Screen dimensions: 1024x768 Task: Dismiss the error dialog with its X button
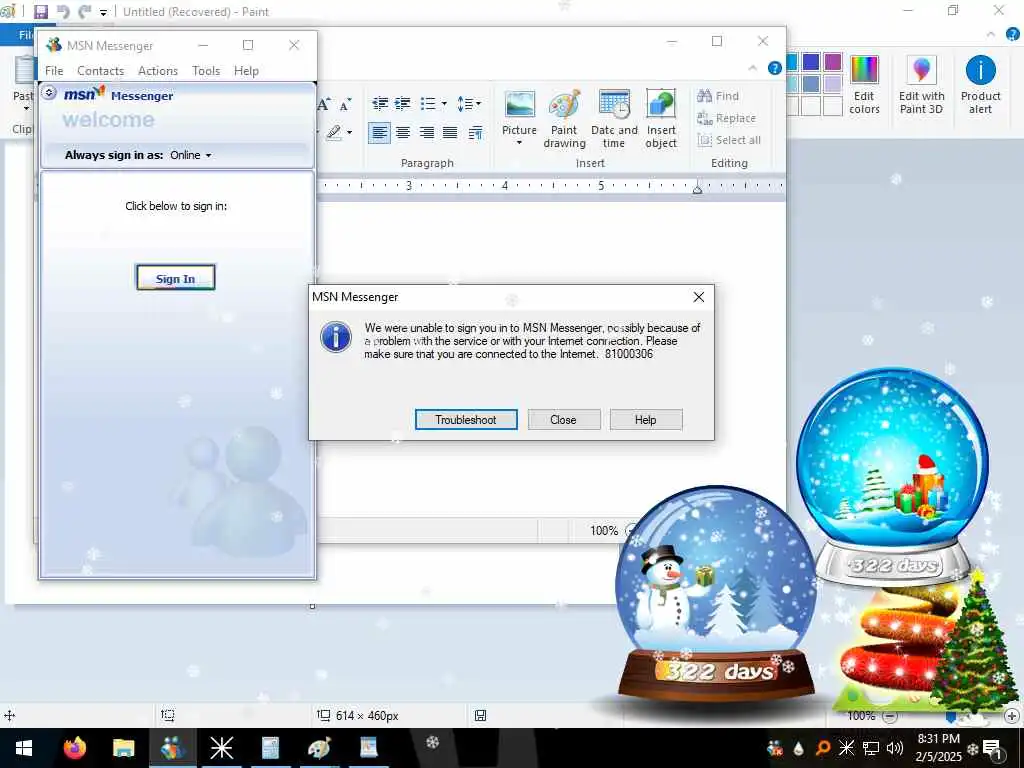(699, 297)
